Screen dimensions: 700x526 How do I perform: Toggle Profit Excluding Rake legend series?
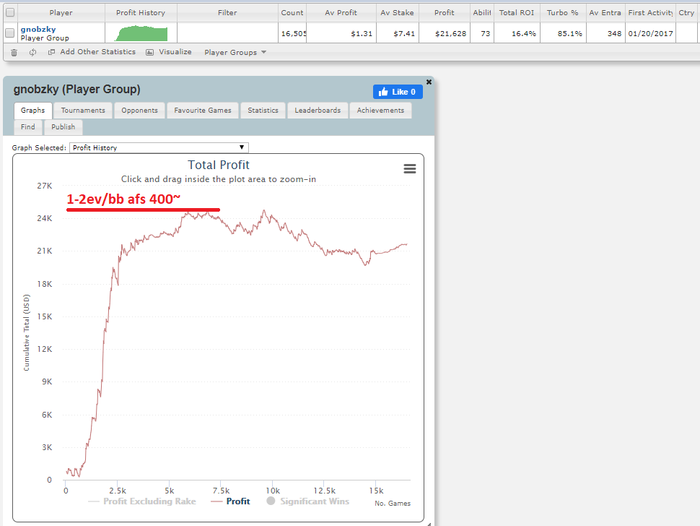[x=142, y=501]
